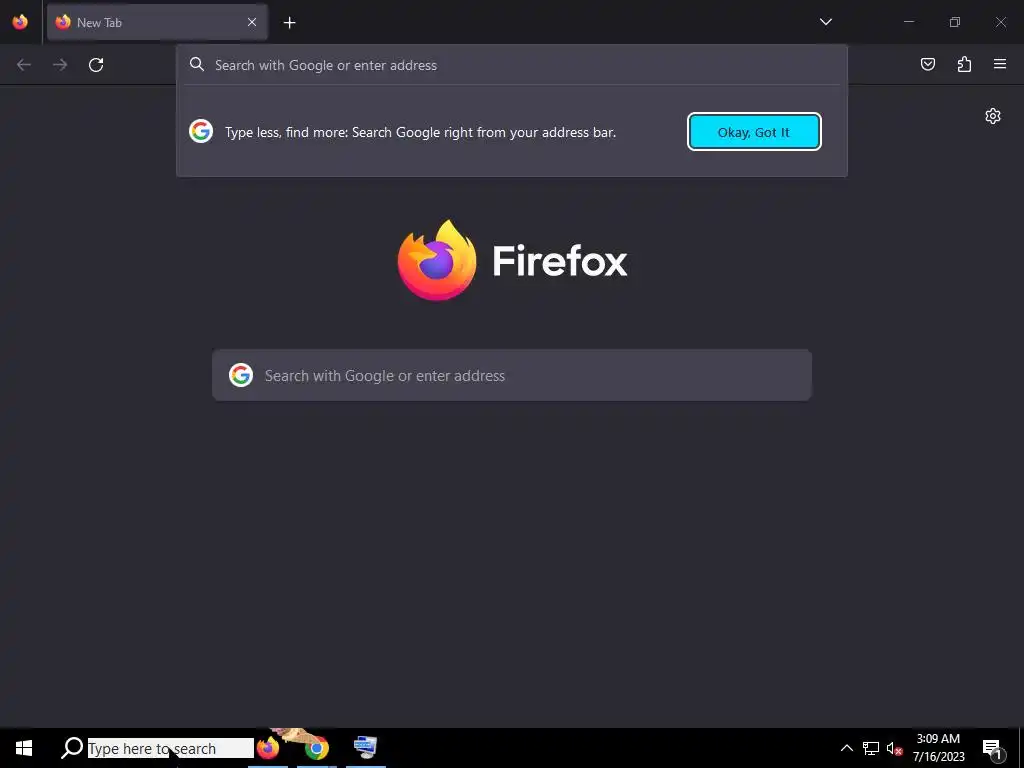Click Okay, Got It button
The width and height of the screenshot is (1024, 768).
(x=754, y=132)
